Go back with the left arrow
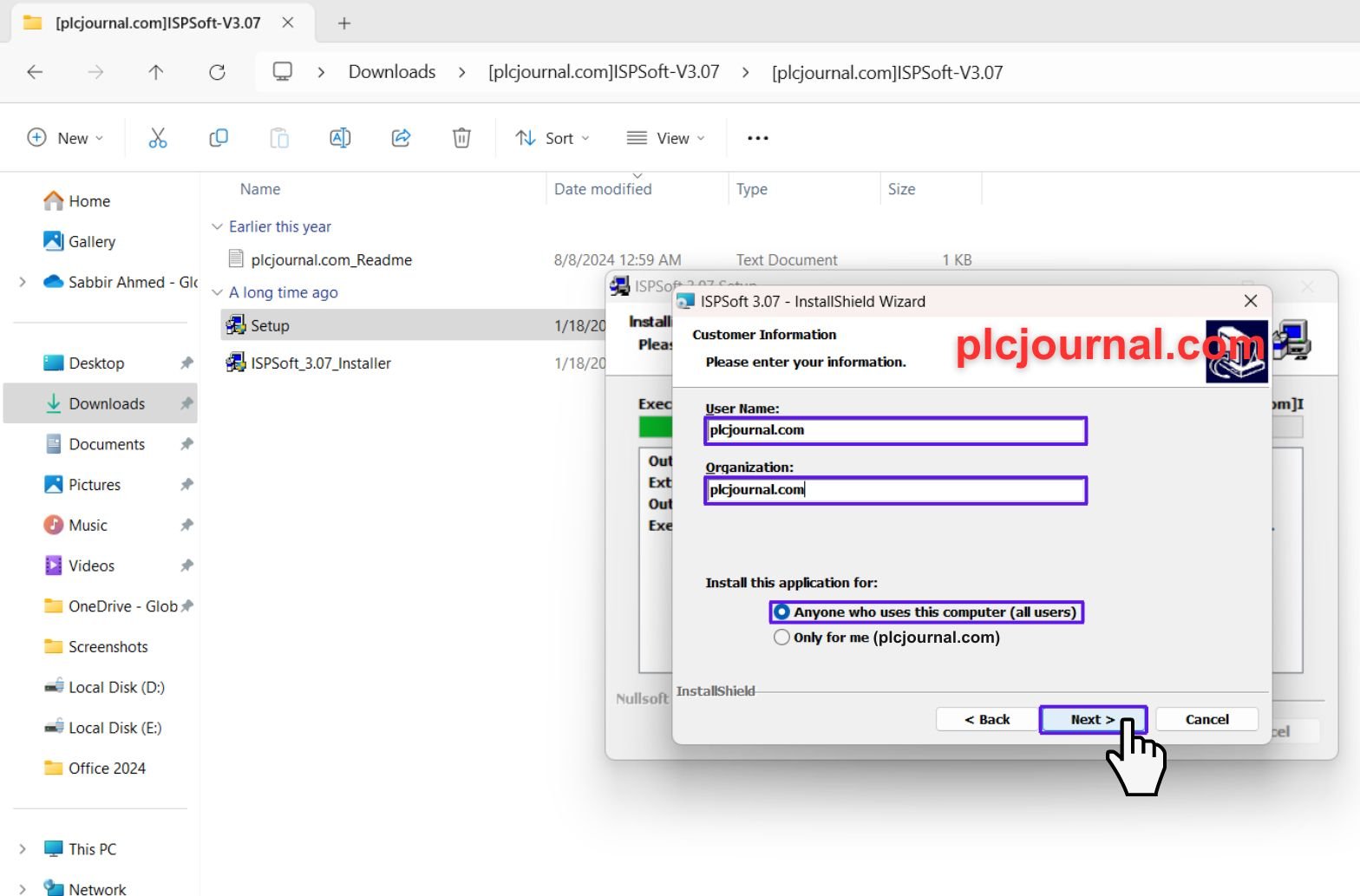The height and width of the screenshot is (896, 1360). (x=35, y=72)
